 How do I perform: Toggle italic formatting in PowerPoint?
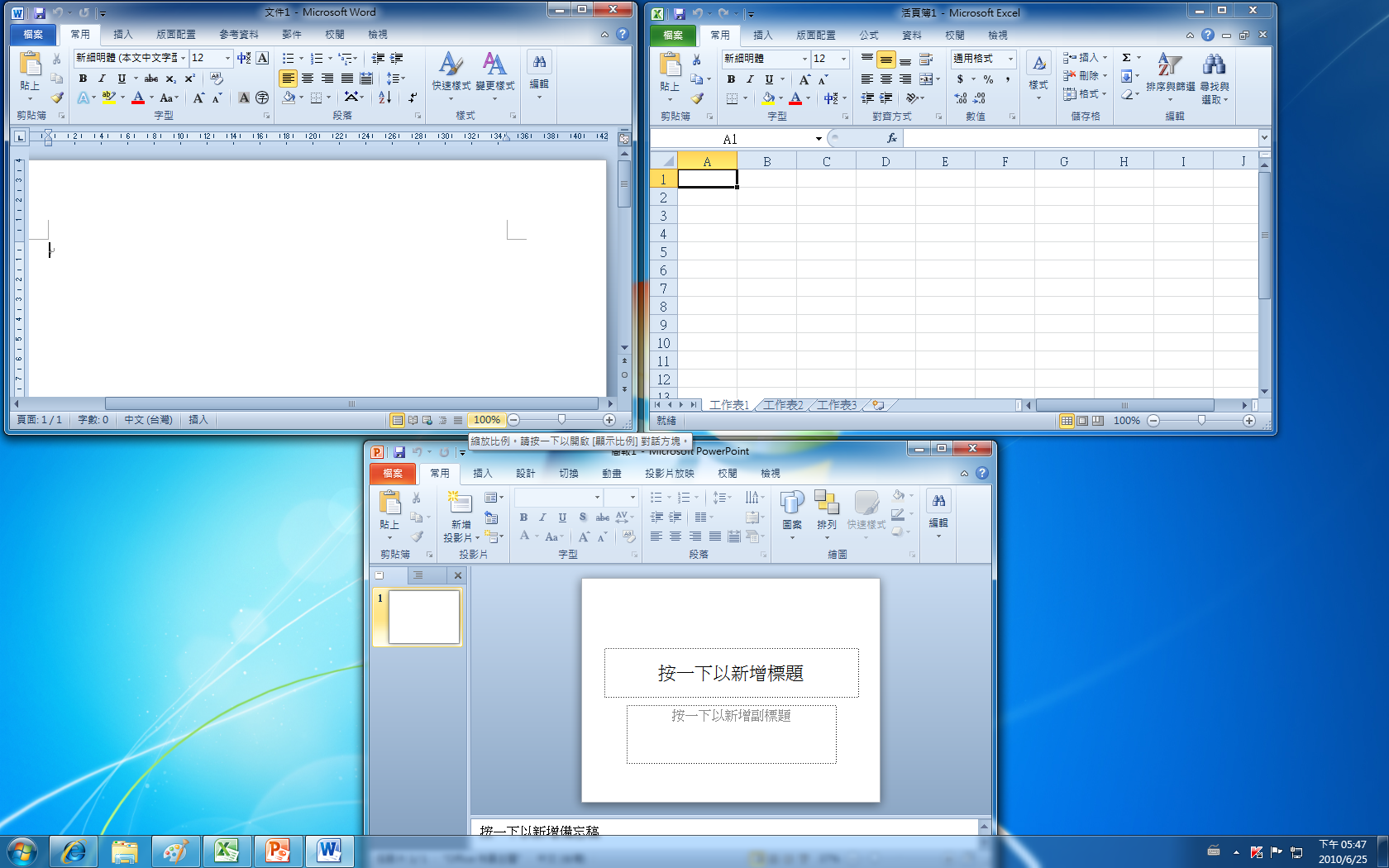click(x=542, y=517)
